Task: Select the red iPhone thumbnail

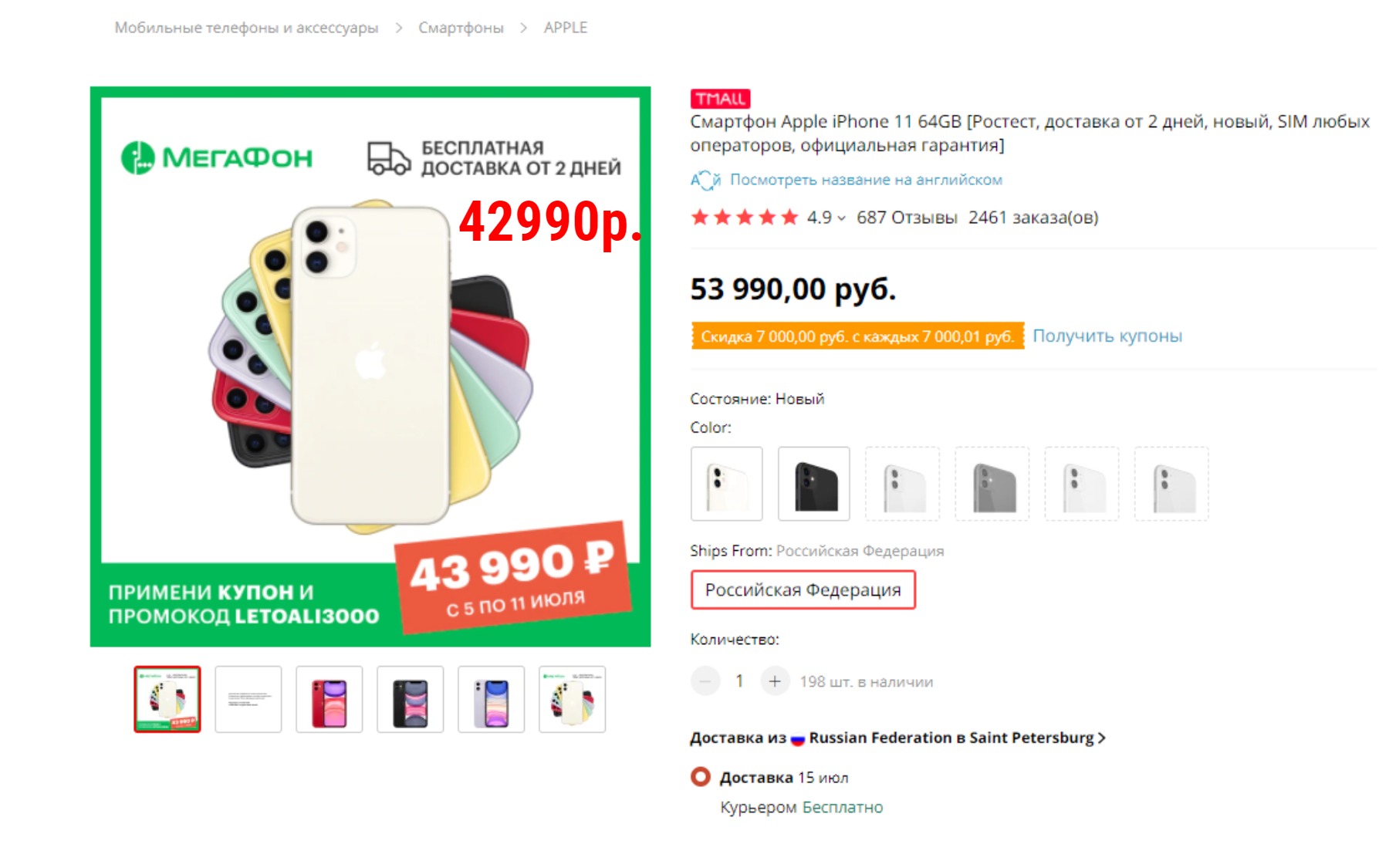Action: point(330,700)
